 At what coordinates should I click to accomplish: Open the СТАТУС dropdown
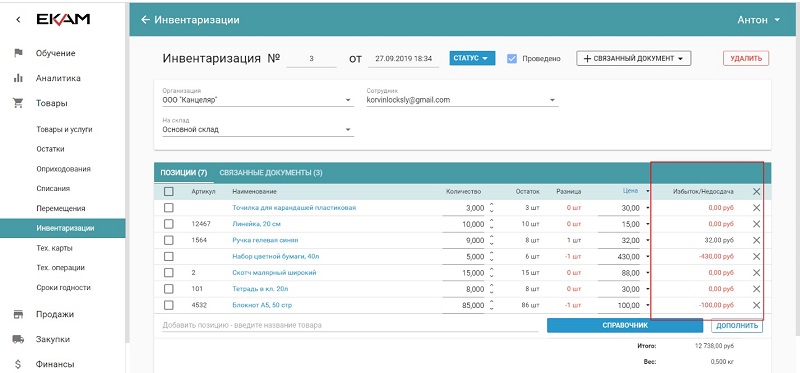(x=472, y=58)
